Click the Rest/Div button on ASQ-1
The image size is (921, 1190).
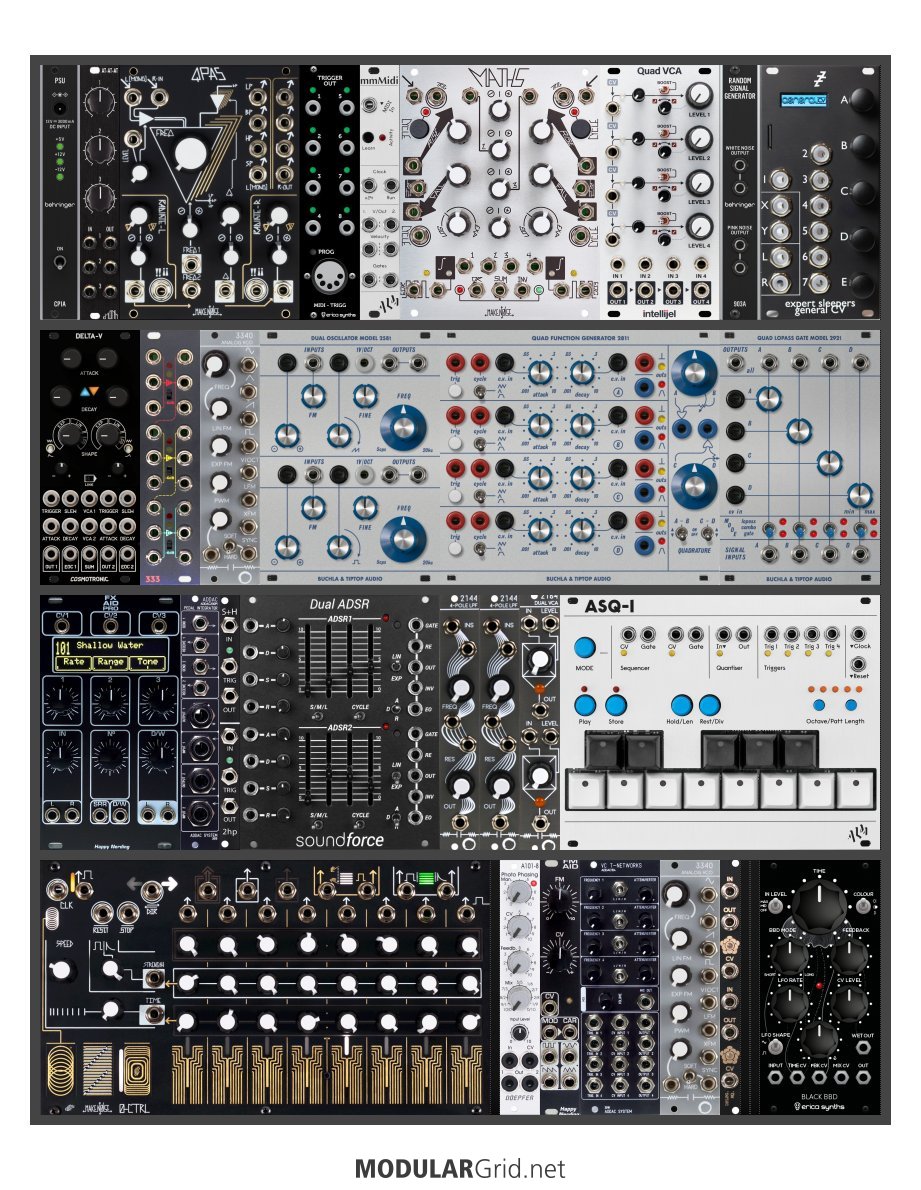(x=709, y=704)
